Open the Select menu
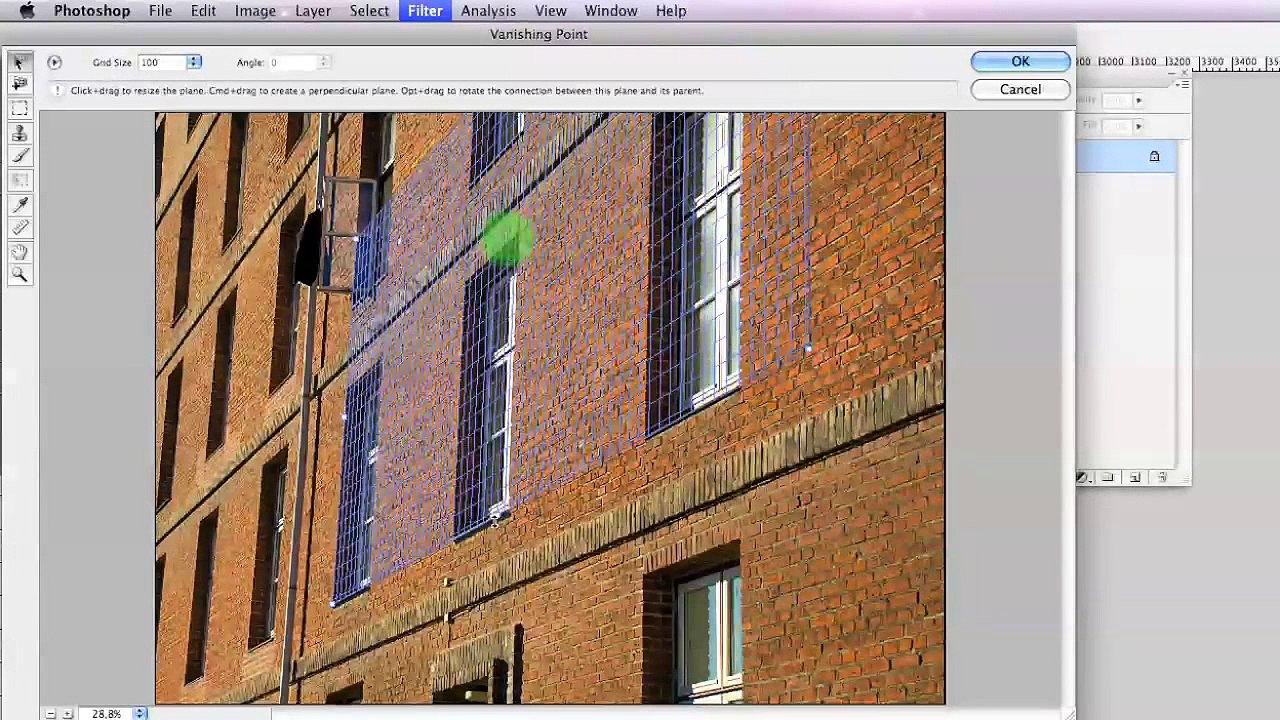The image size is (1280, 720). [369, 11]
